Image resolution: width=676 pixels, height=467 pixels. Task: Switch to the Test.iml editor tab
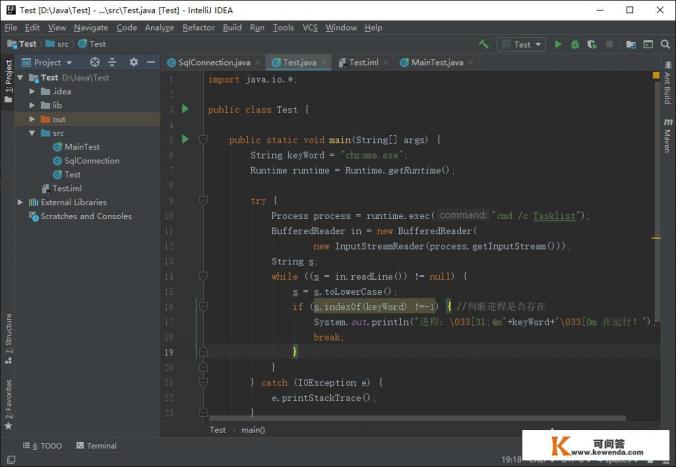[x=363, y=62]
